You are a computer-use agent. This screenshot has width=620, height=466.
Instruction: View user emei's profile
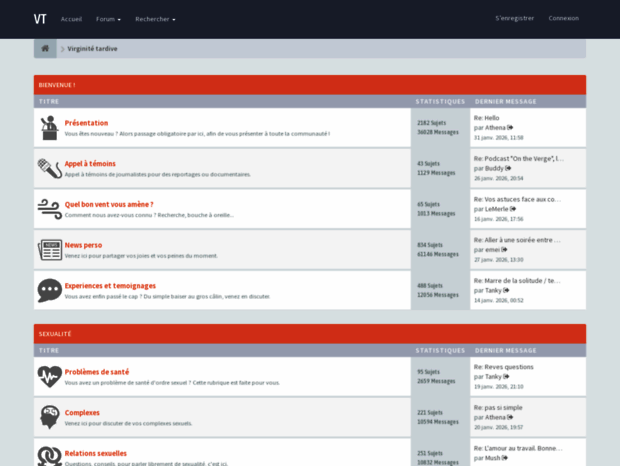[492, 250]
